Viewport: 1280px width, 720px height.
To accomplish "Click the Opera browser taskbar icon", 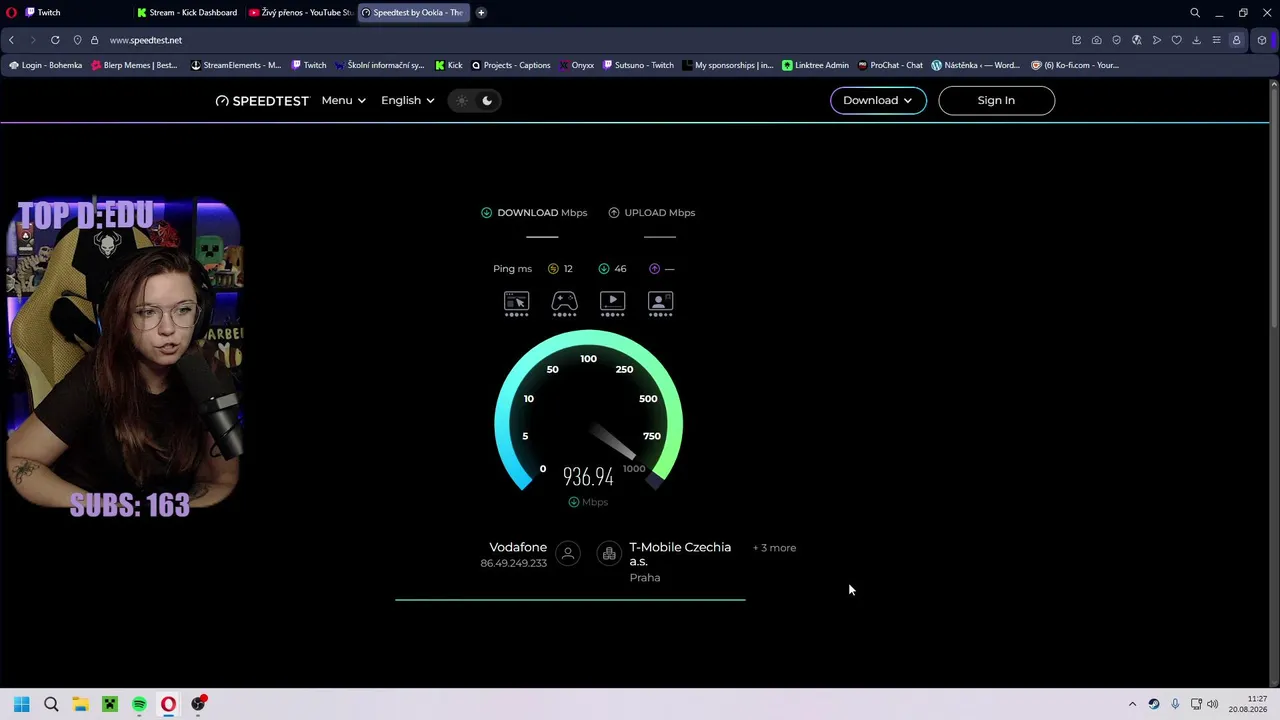I will coord(168,704).
